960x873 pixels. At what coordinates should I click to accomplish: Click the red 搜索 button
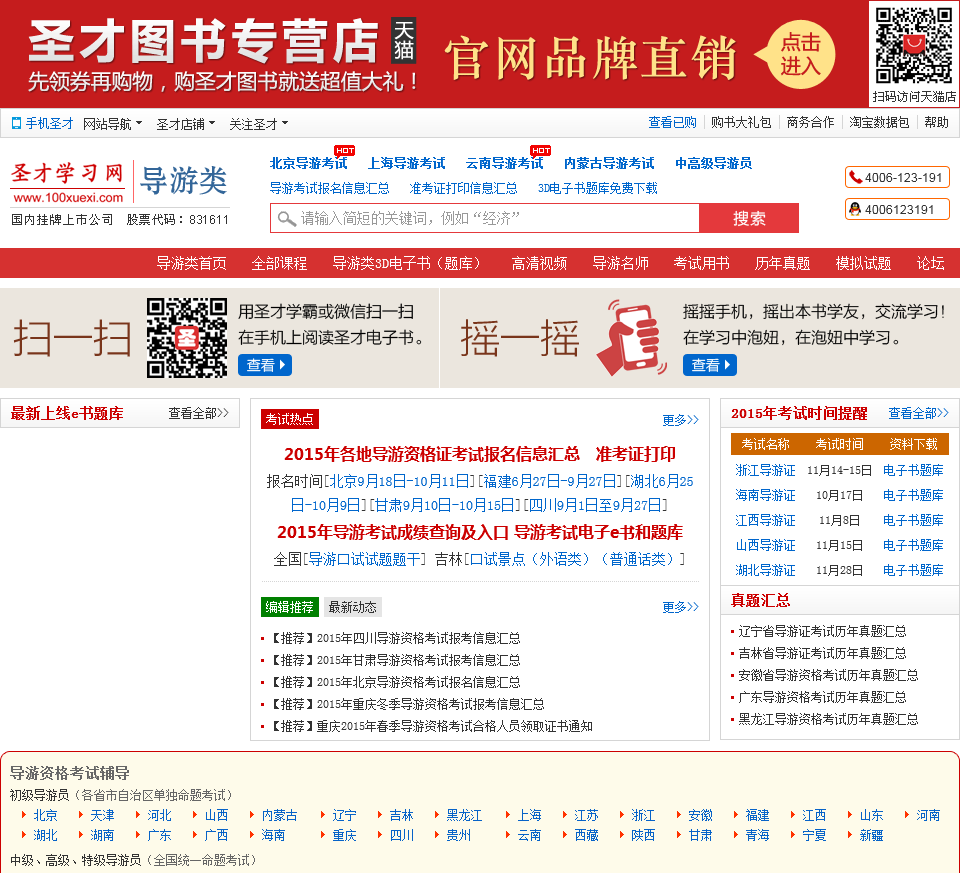point(749,219)
